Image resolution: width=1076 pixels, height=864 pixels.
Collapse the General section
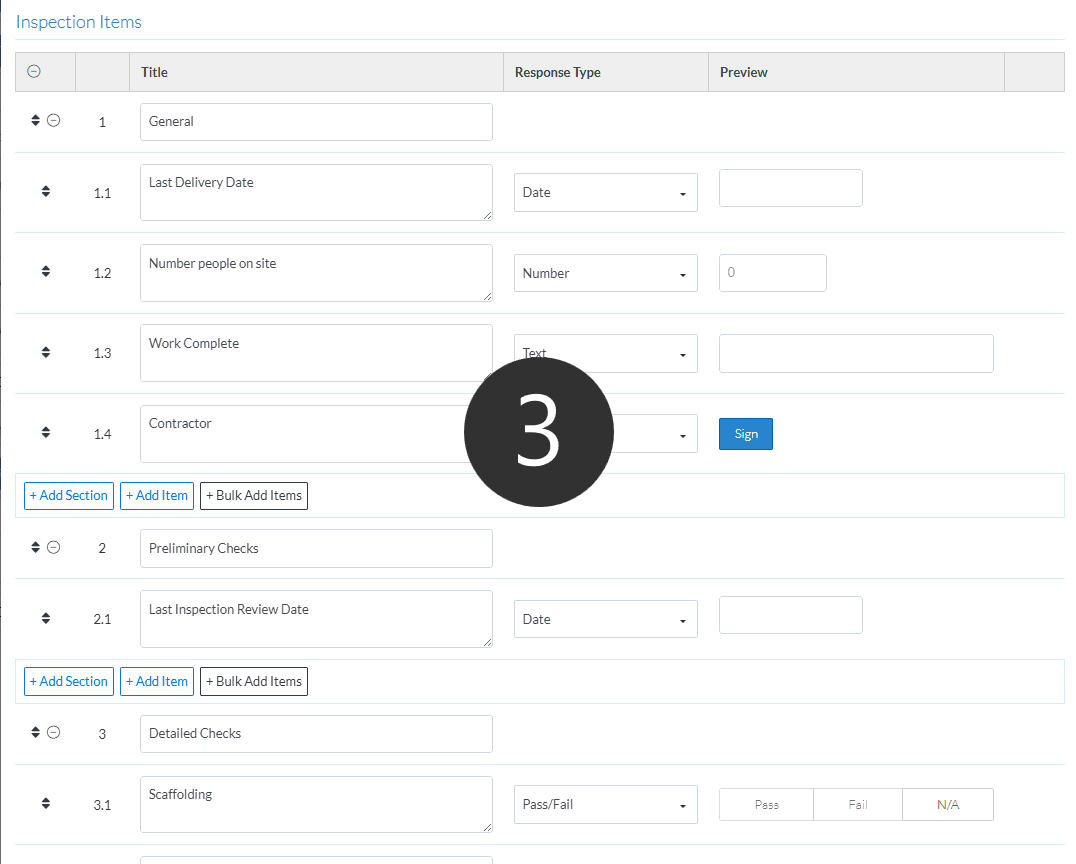point(54,121)
